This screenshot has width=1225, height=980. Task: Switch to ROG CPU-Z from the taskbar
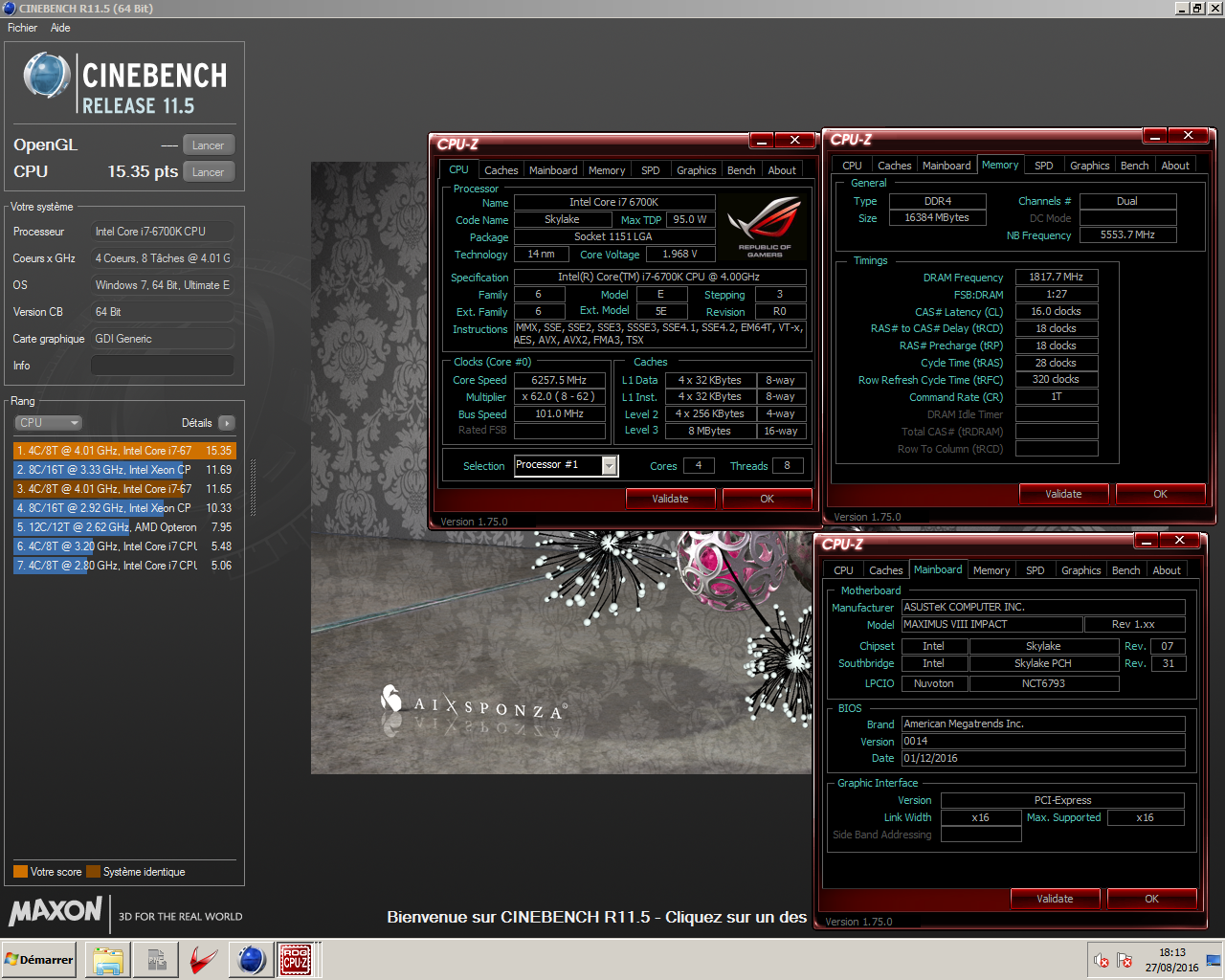point(296,960)
